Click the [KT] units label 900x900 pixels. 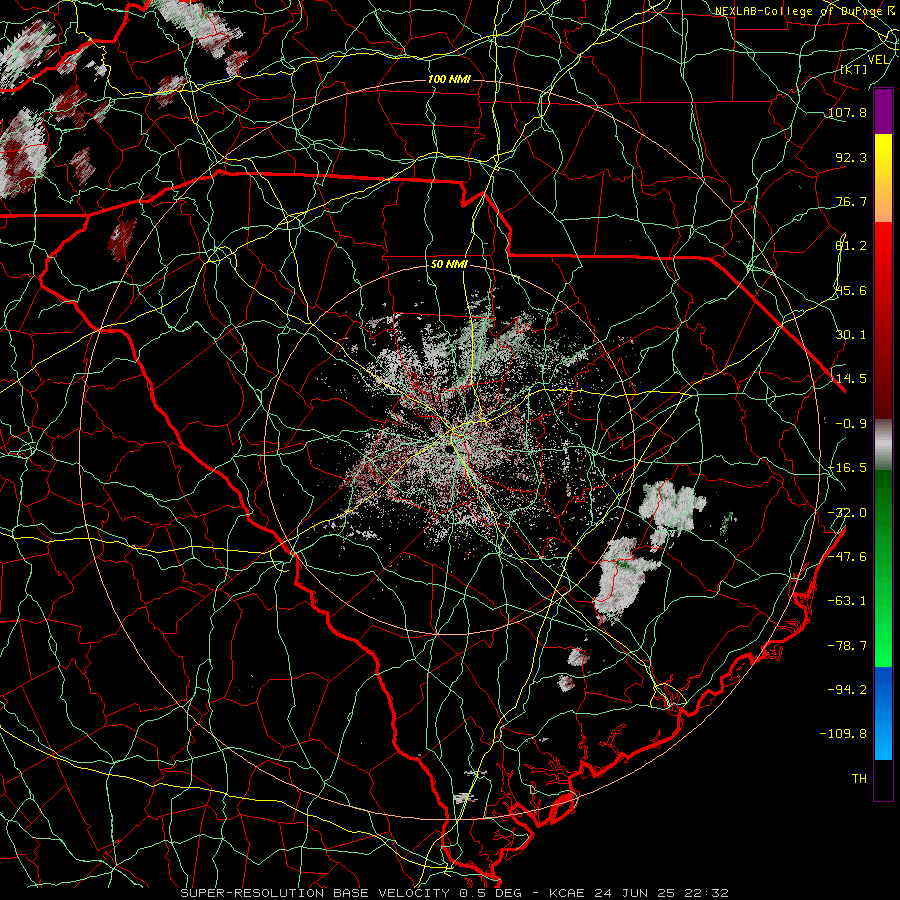pyautogui.click(x=854, y=69)
